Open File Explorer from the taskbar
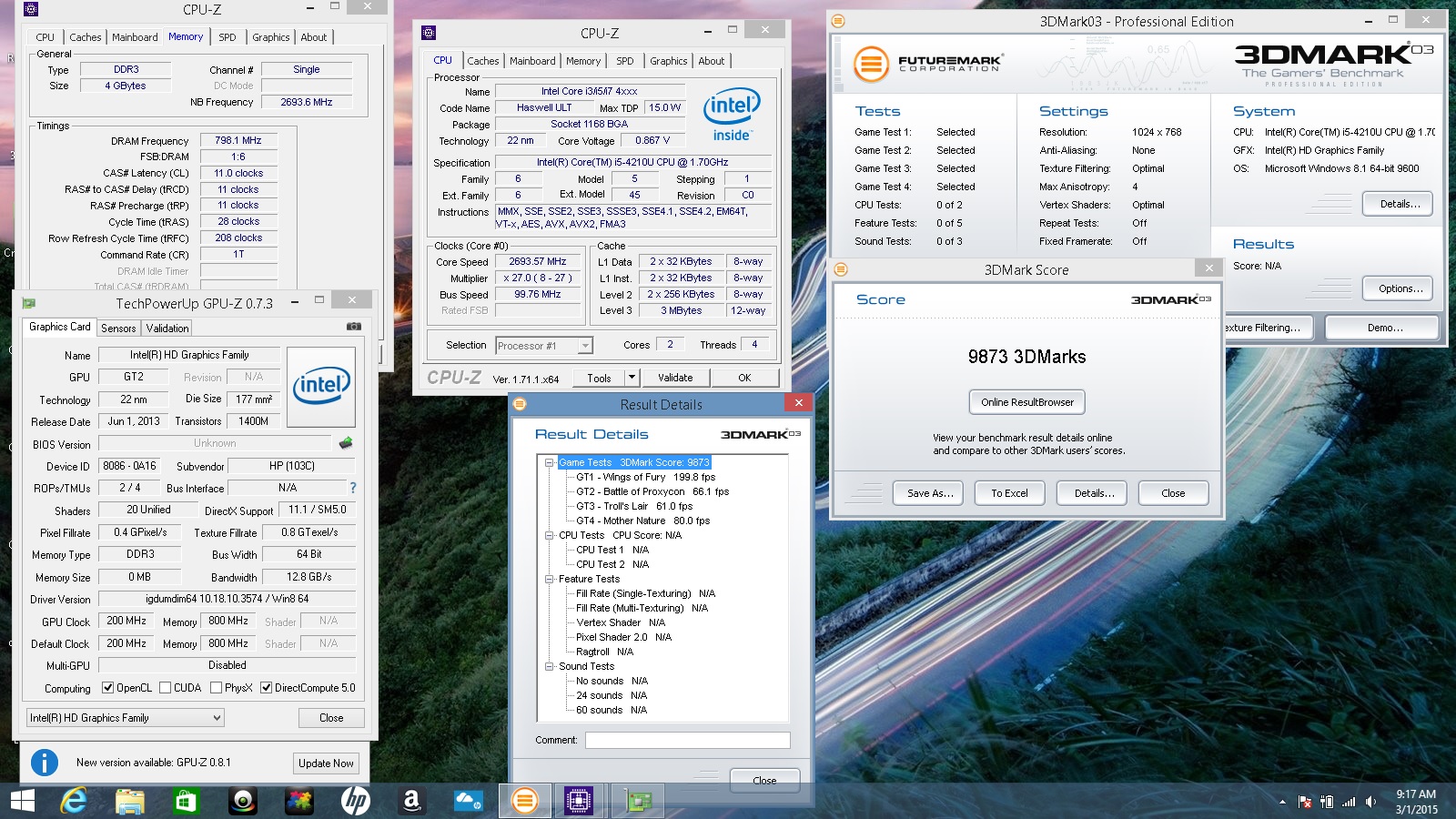1456x819 pixels. [130, 801]
